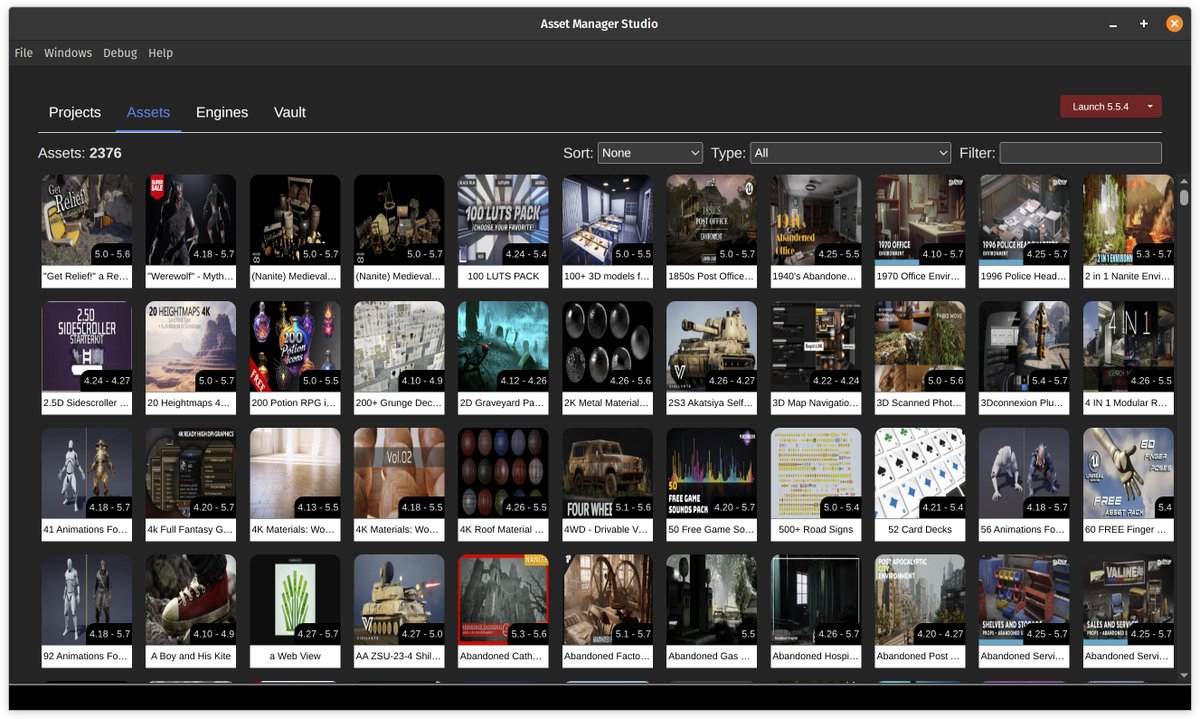Select the 56 Animations asset
Viewport: 1200px width, 719px height.
(1024, 485)
